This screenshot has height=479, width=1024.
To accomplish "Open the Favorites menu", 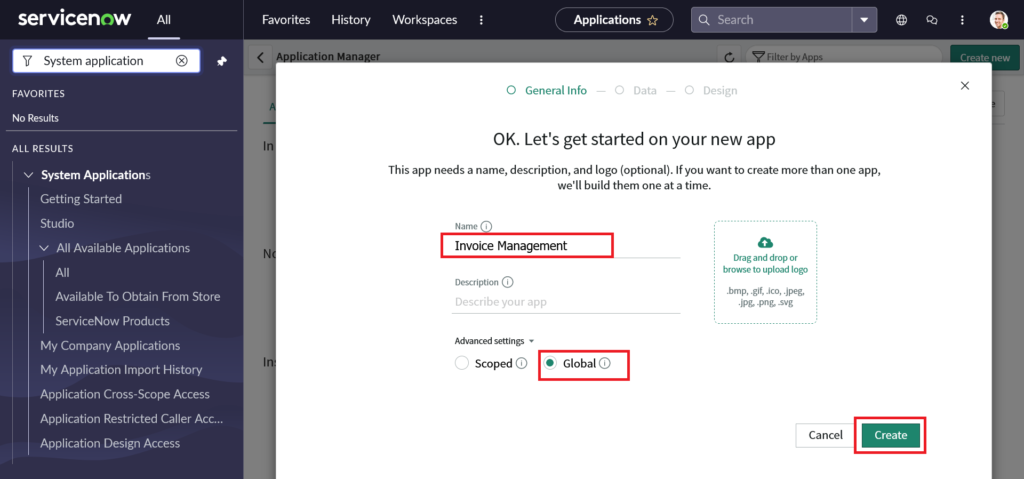I will (x=286, y=20).
